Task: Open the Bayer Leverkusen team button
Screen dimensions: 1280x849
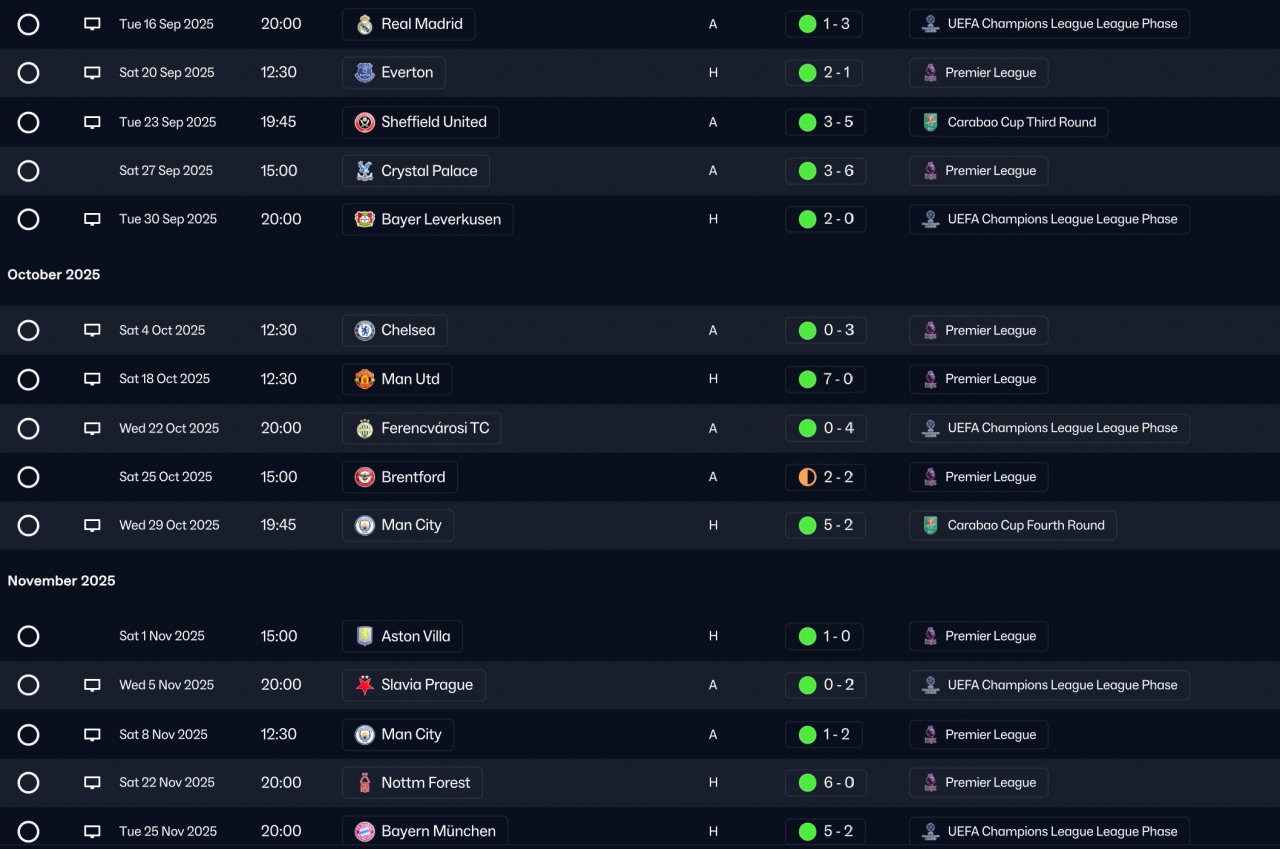Action: pyautogui.click(x=427, y=219)
